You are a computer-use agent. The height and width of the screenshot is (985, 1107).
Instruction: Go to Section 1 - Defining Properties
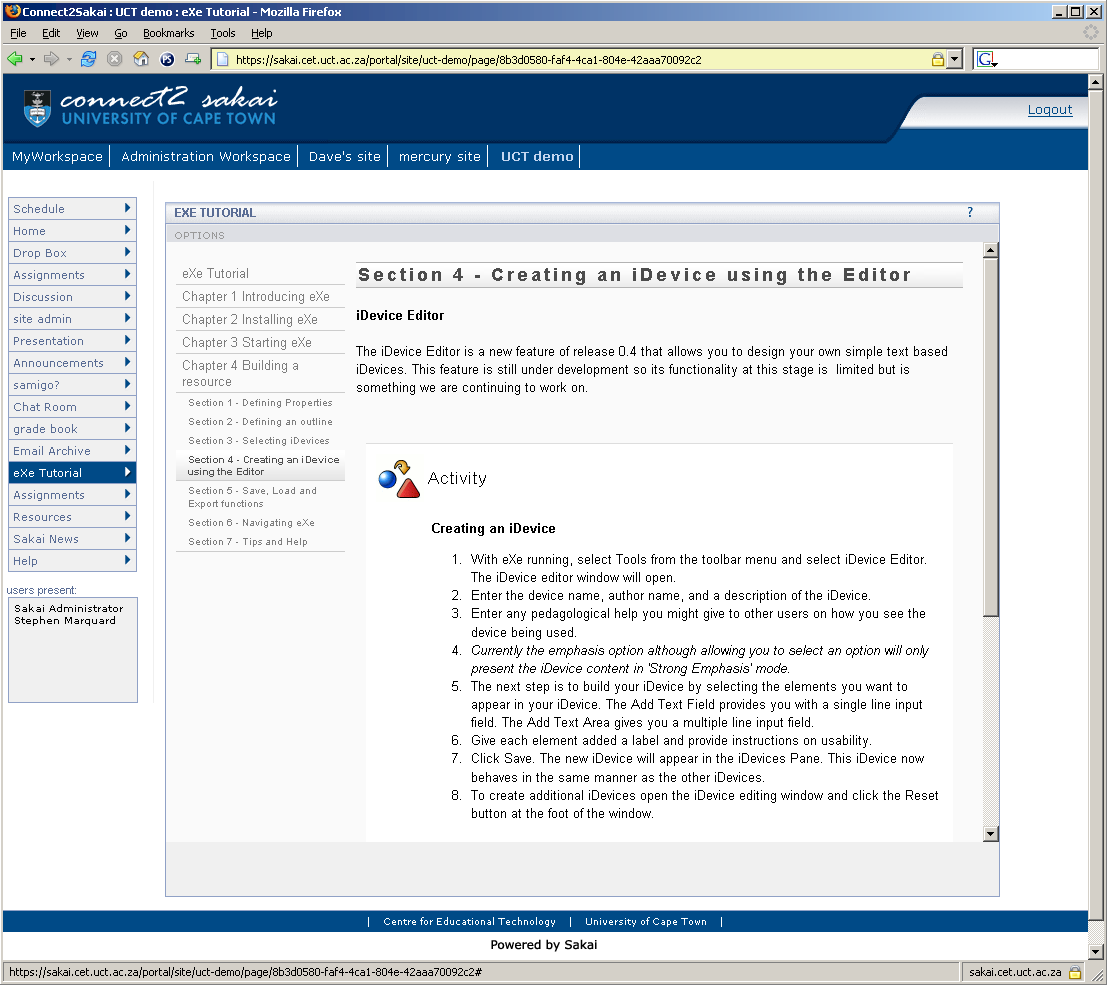[260, 402]
